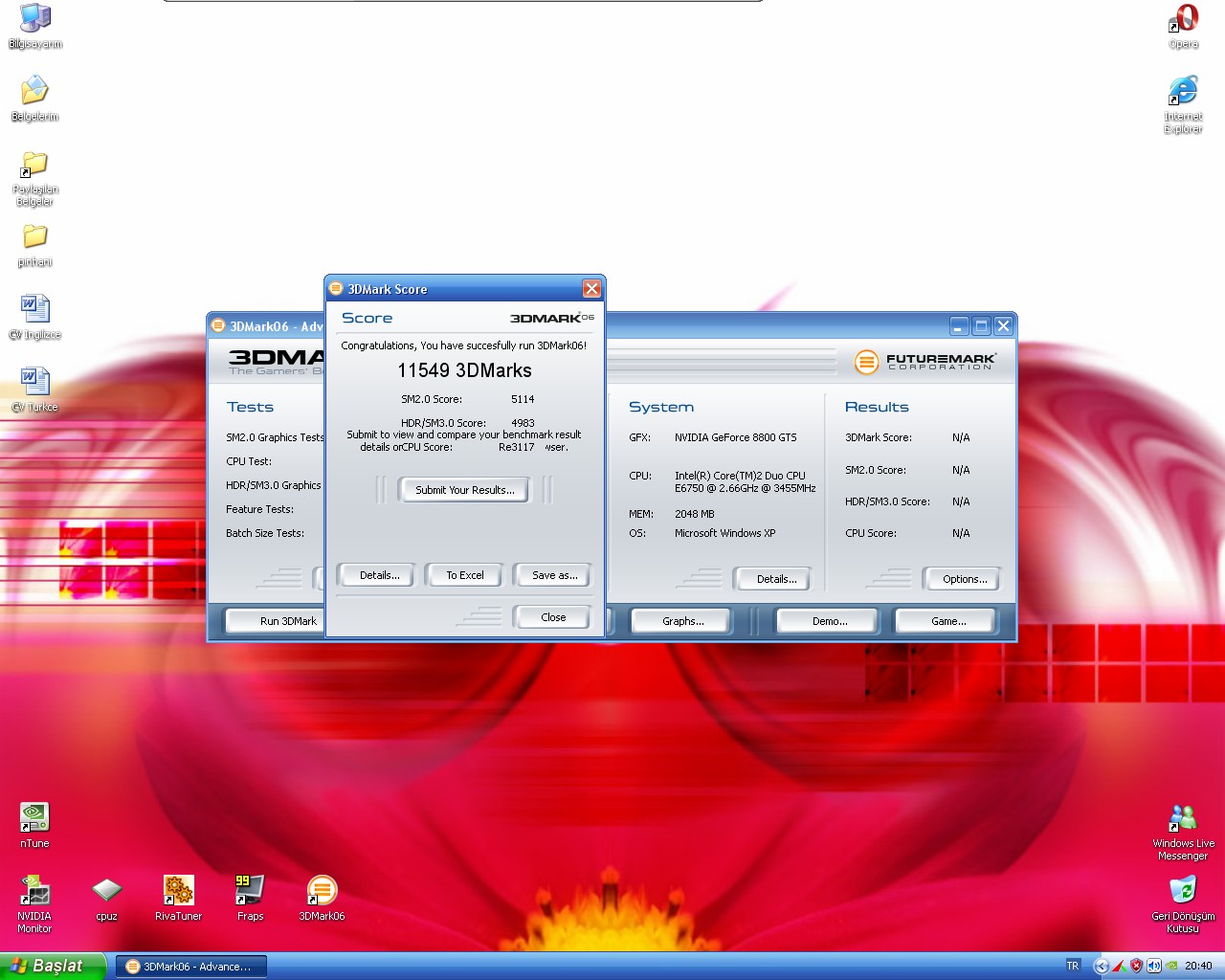Select the Opera browser shortcut
Image resolution: width=1225 pixels, height=980 pixels.
tap(1183, 26)
